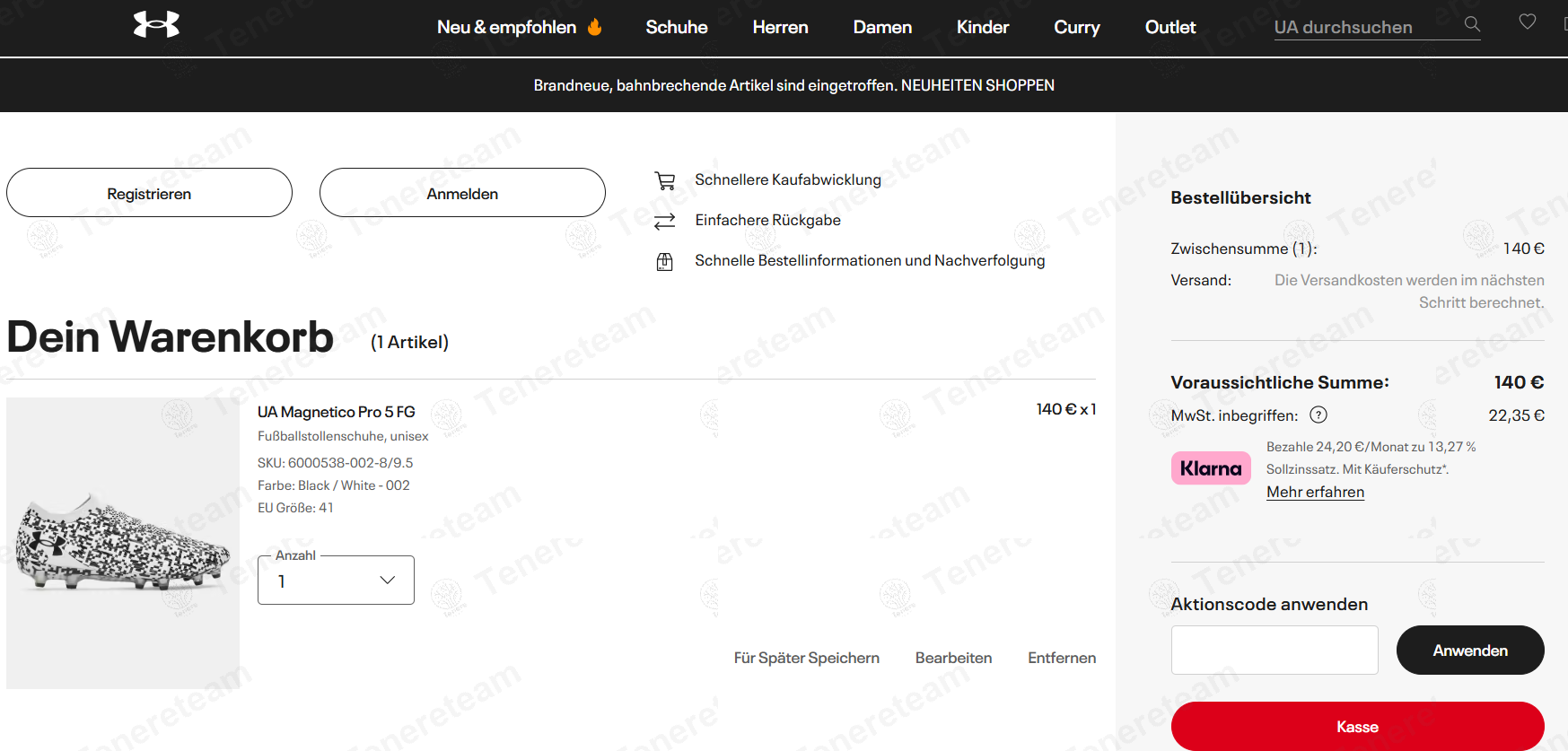This screenshot has width=1568, height=751.
Task: Click the search magnifier icon
Action: pos(1472,24)
